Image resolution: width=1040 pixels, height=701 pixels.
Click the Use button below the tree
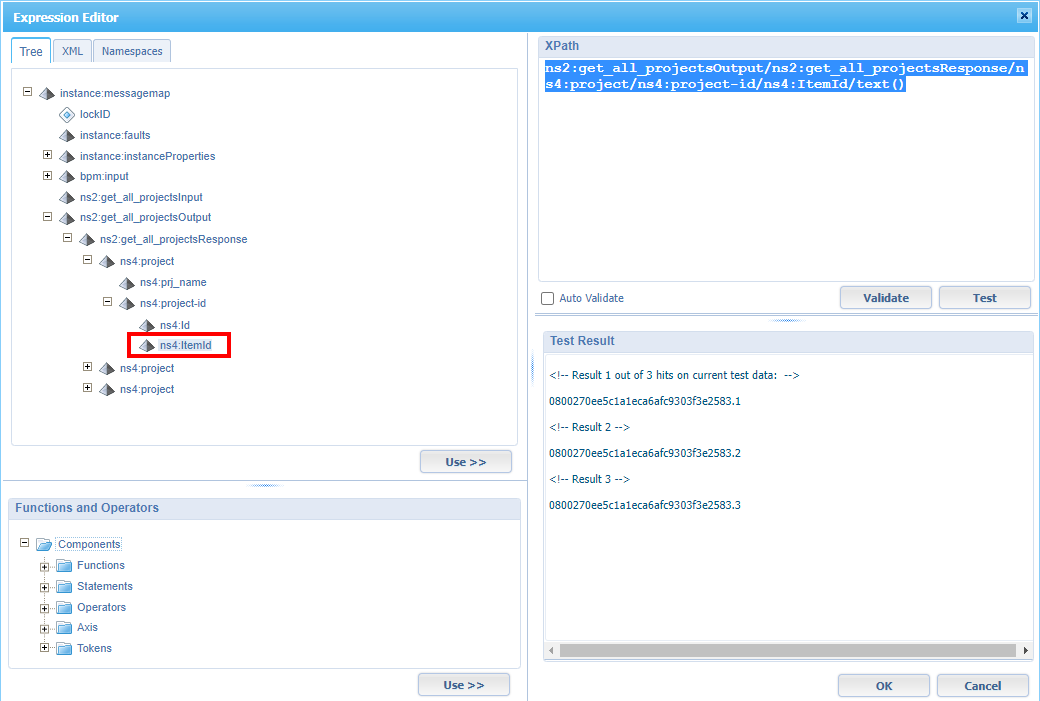point(465,461)
